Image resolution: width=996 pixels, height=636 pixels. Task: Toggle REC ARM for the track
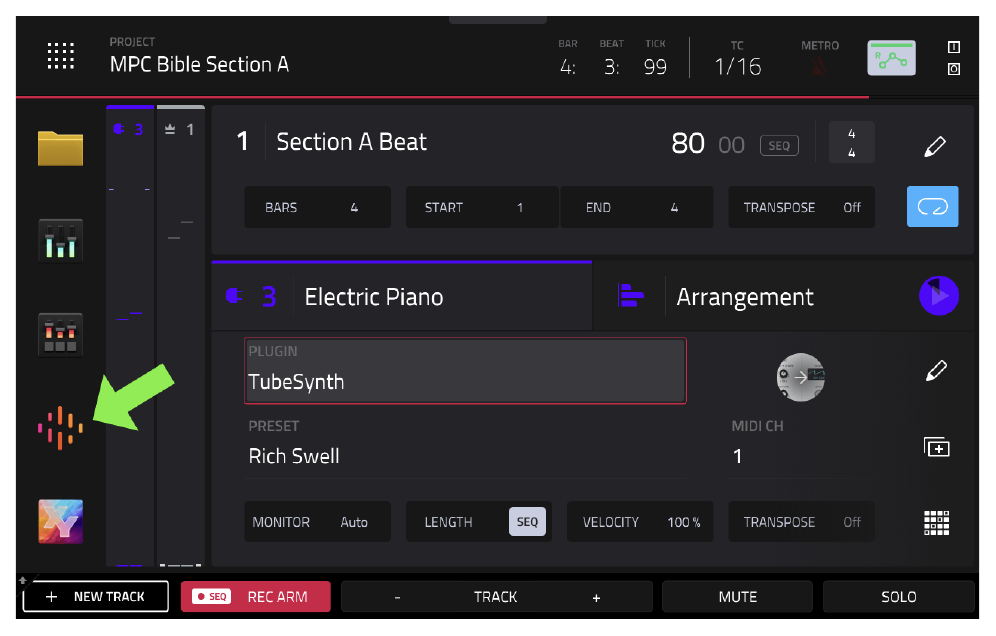coord(255,597)
